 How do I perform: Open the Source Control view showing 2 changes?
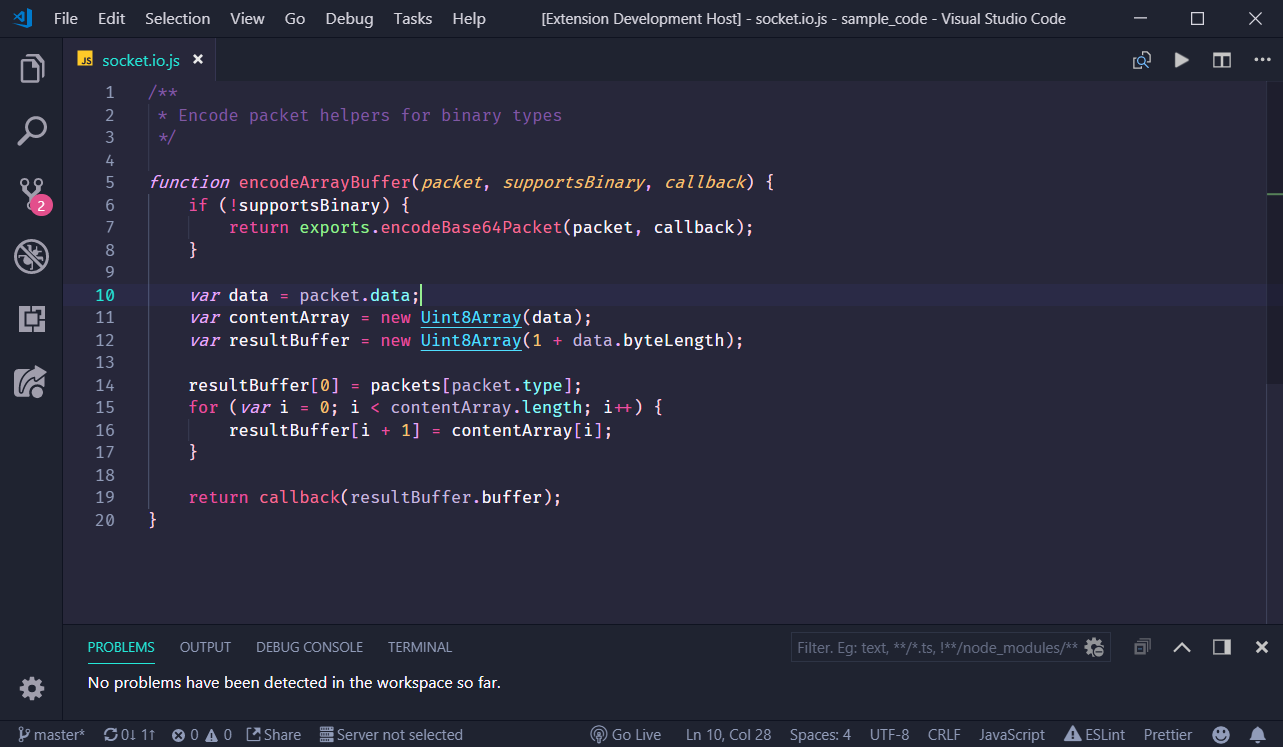point(31,192)
